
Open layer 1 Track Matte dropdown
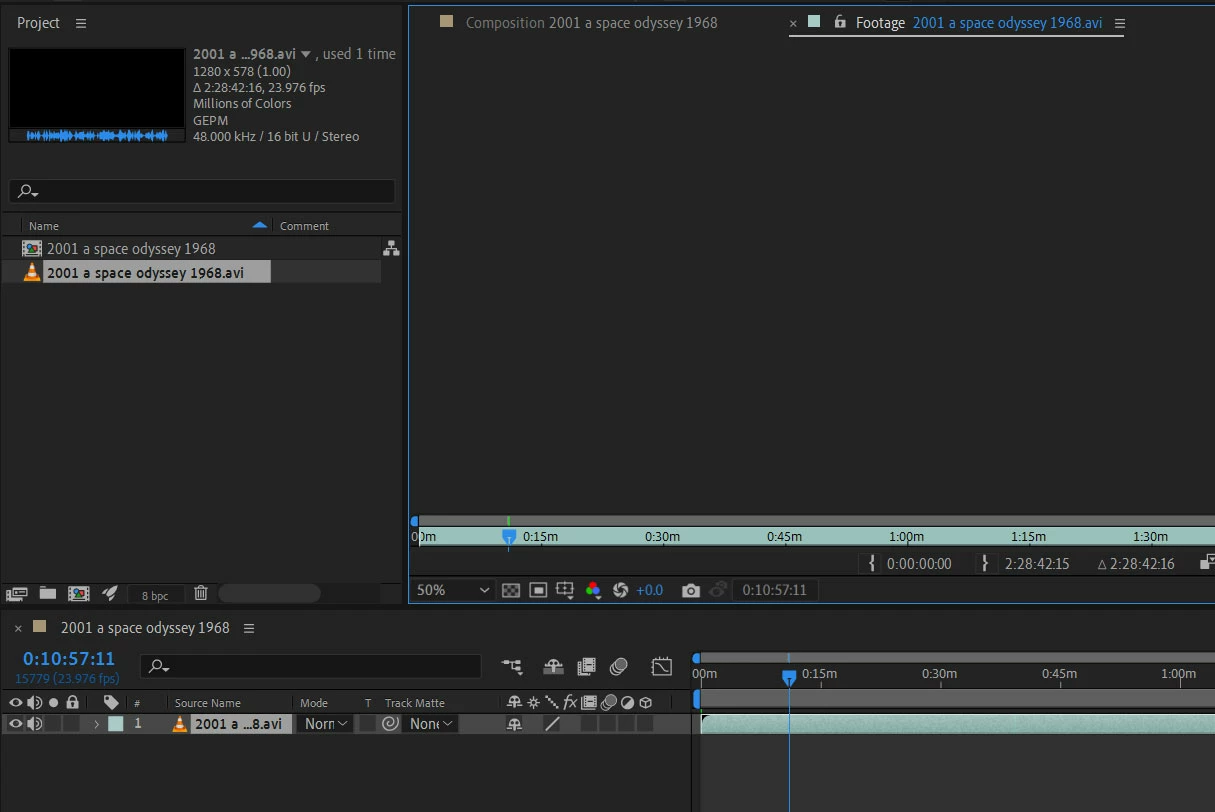click(x=432, y=724)
